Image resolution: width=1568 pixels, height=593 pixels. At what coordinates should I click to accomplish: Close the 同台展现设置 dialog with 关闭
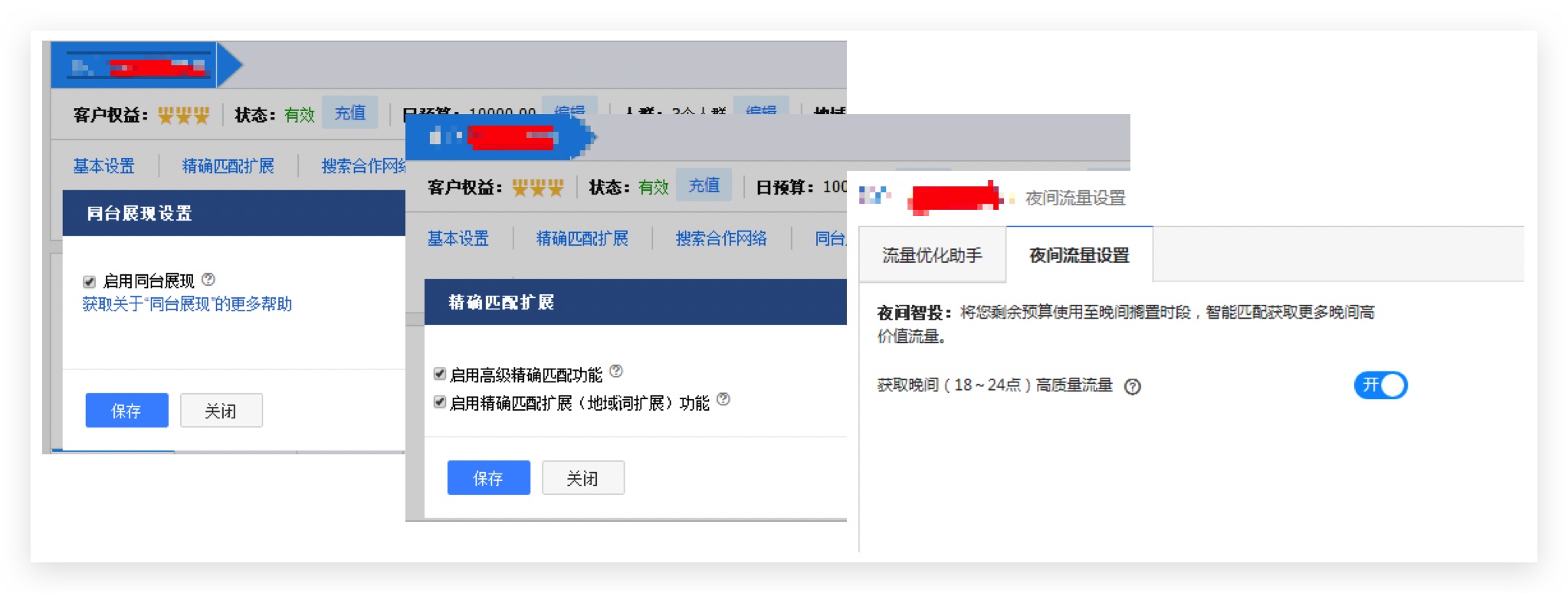point(221,411)
